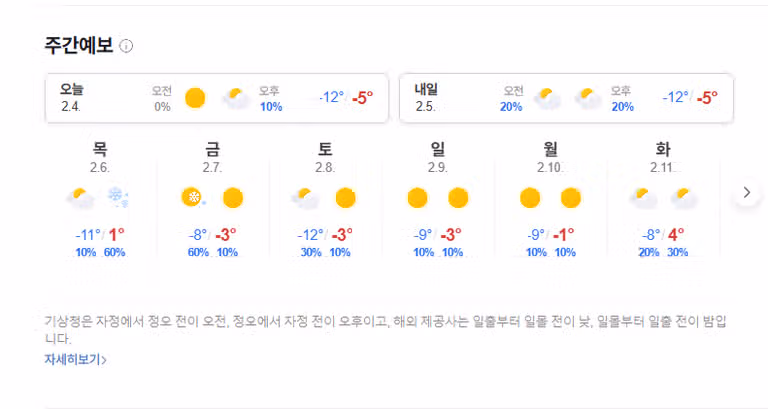Click today's morning sunny icon
The width and height of the screenshot is (768, 409).
(x=195, y=98)
